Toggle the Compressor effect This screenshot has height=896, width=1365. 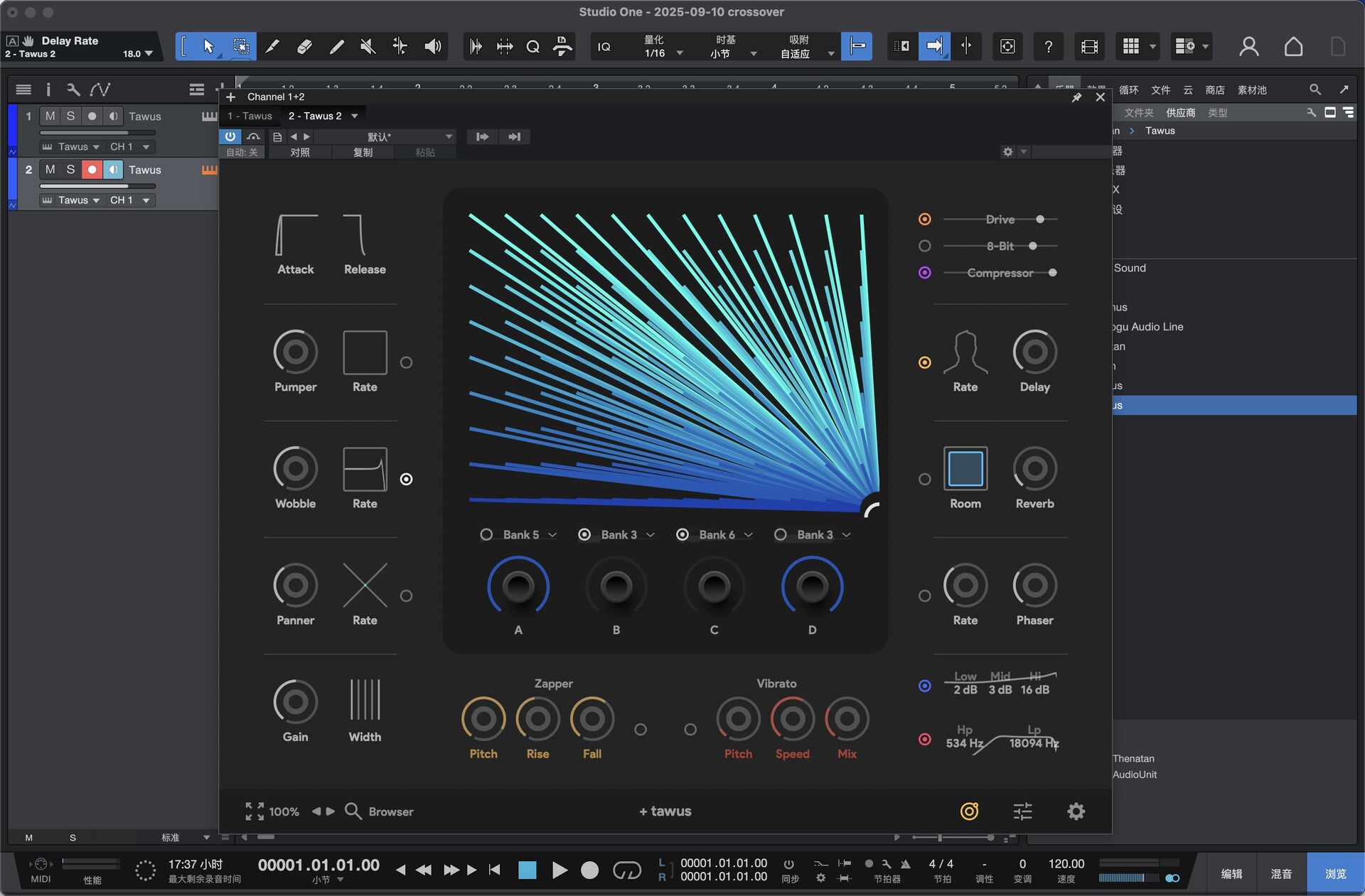pyautogui.click(x=924, y=273)
